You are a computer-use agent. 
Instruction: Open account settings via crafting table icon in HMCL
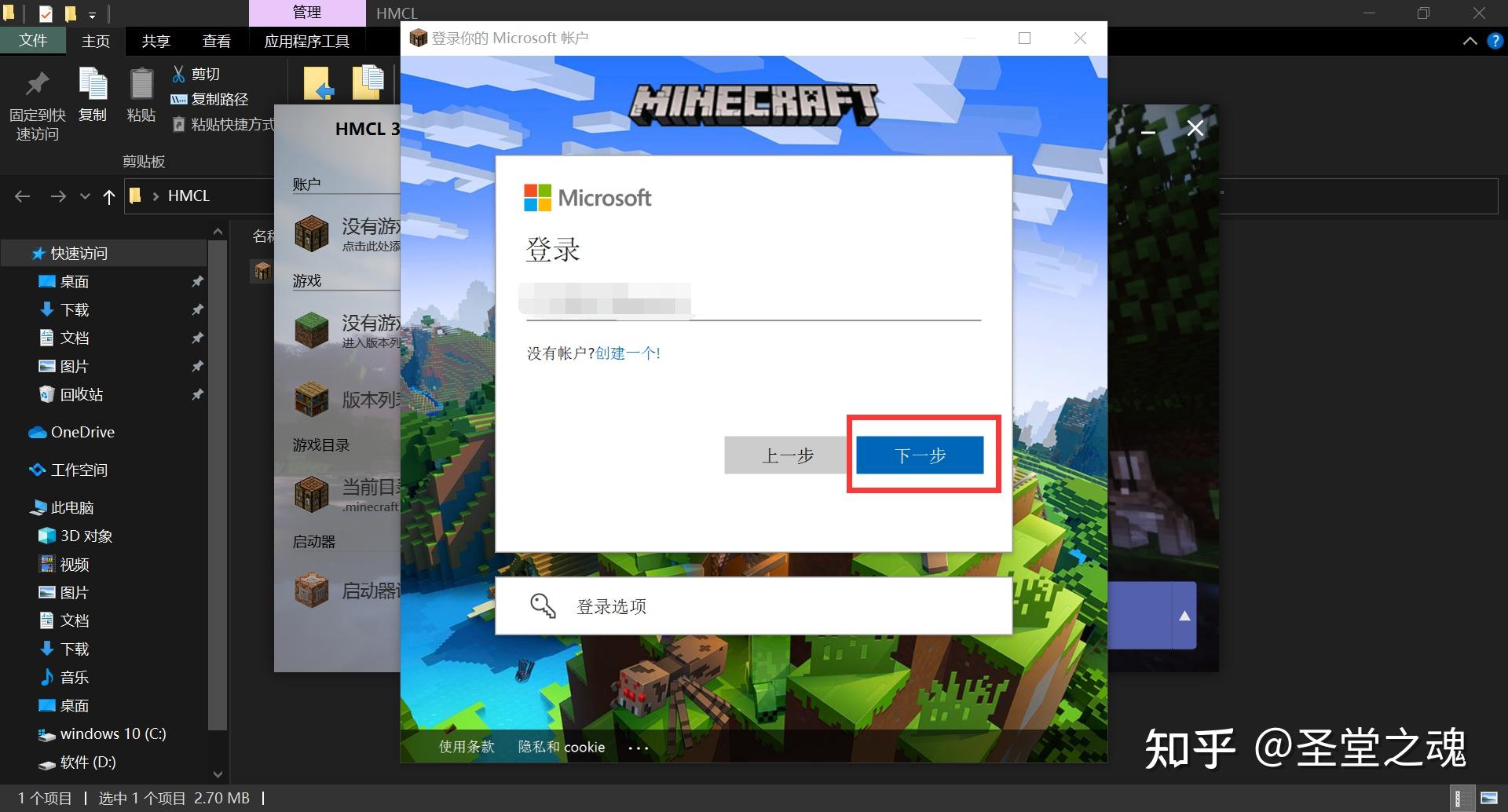pos(312,232)
